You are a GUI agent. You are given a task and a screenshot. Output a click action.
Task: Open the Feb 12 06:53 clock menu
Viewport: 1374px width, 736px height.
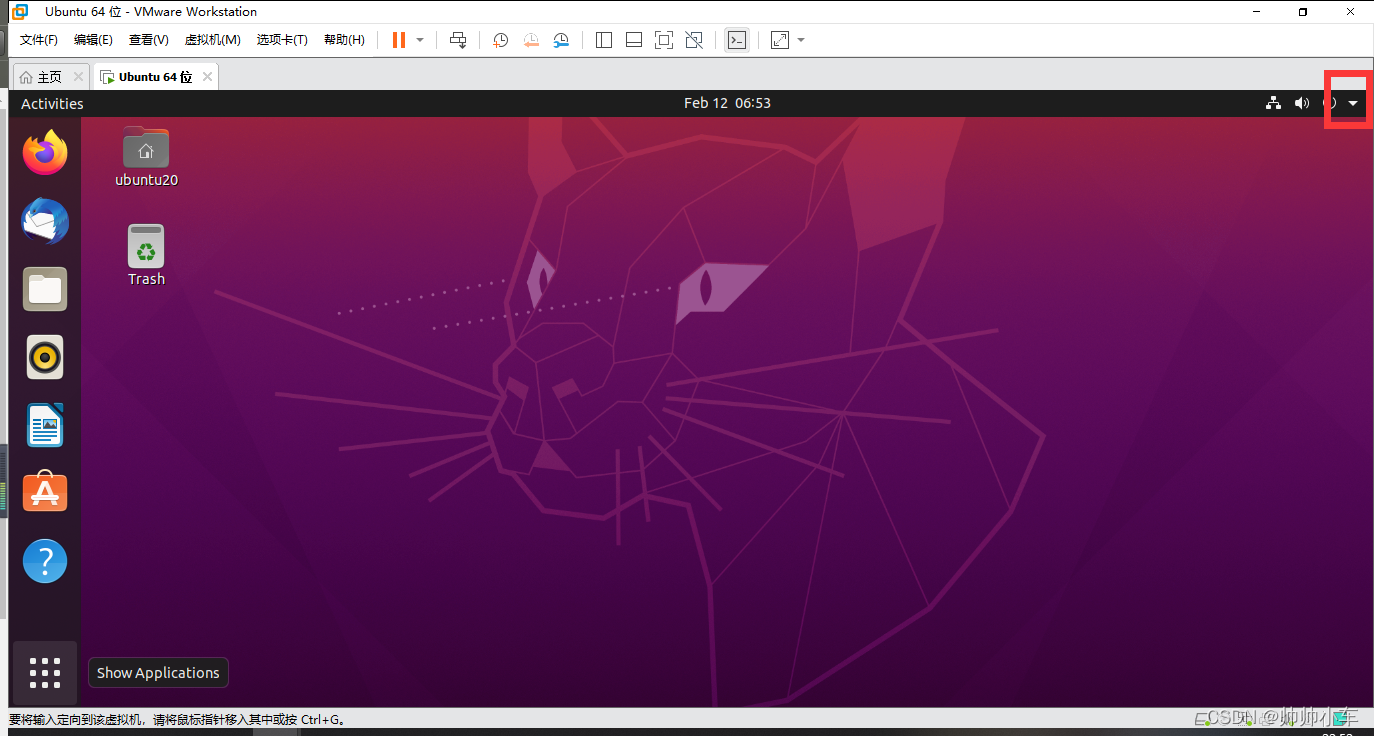click(727, 103)
